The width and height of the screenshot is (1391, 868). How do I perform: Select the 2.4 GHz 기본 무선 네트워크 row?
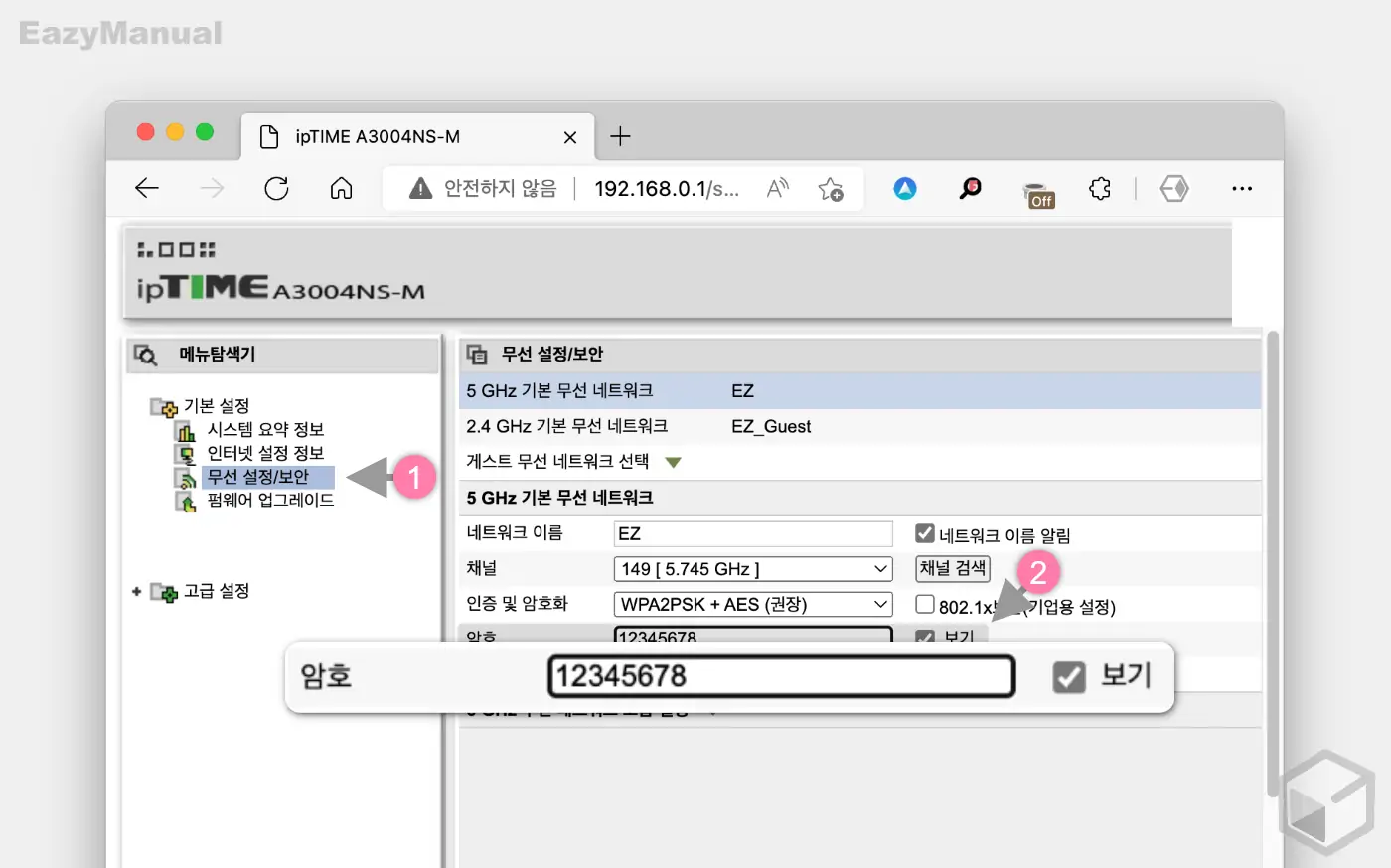tap(859, 426)
